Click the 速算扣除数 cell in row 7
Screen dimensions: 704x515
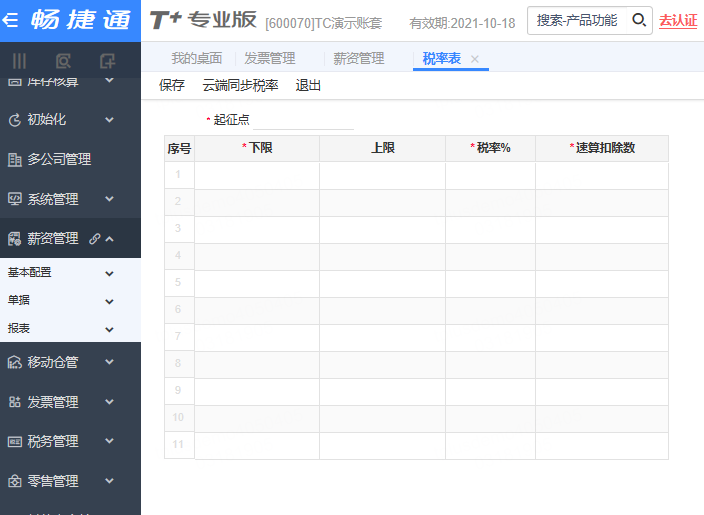602,338
